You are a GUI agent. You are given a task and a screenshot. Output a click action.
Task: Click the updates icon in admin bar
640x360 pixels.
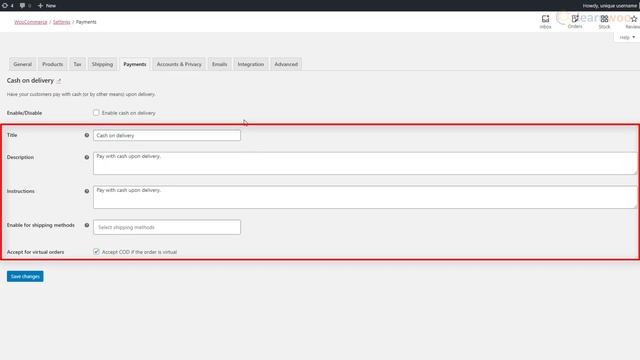coord(5,6)
